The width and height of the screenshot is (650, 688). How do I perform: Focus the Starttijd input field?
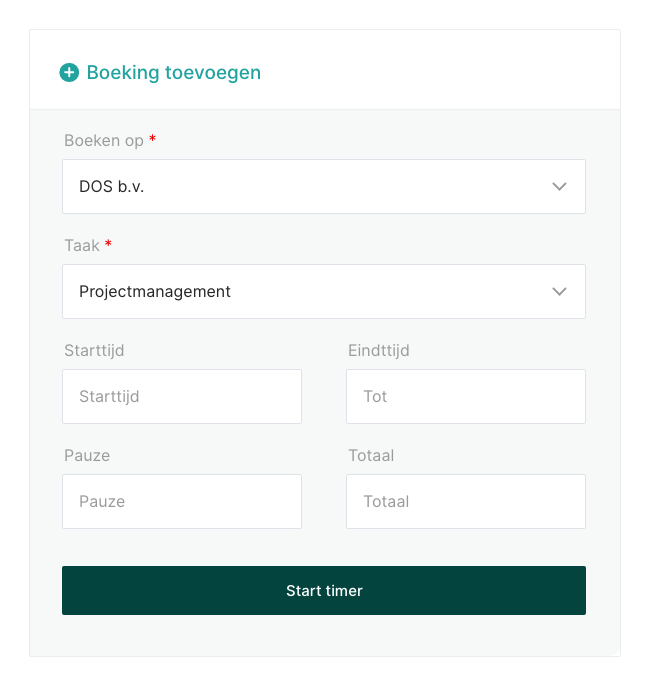[181, 396]
